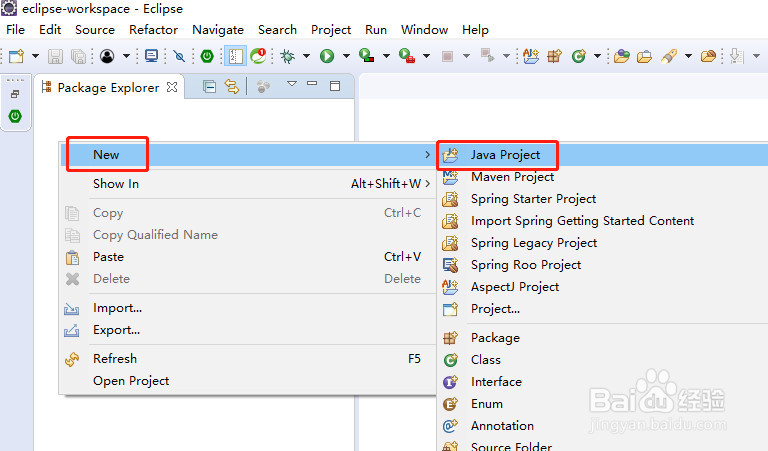Toggle Link with Editor in Package Explorer
768x451 pixels.
(x=232, y=87)
